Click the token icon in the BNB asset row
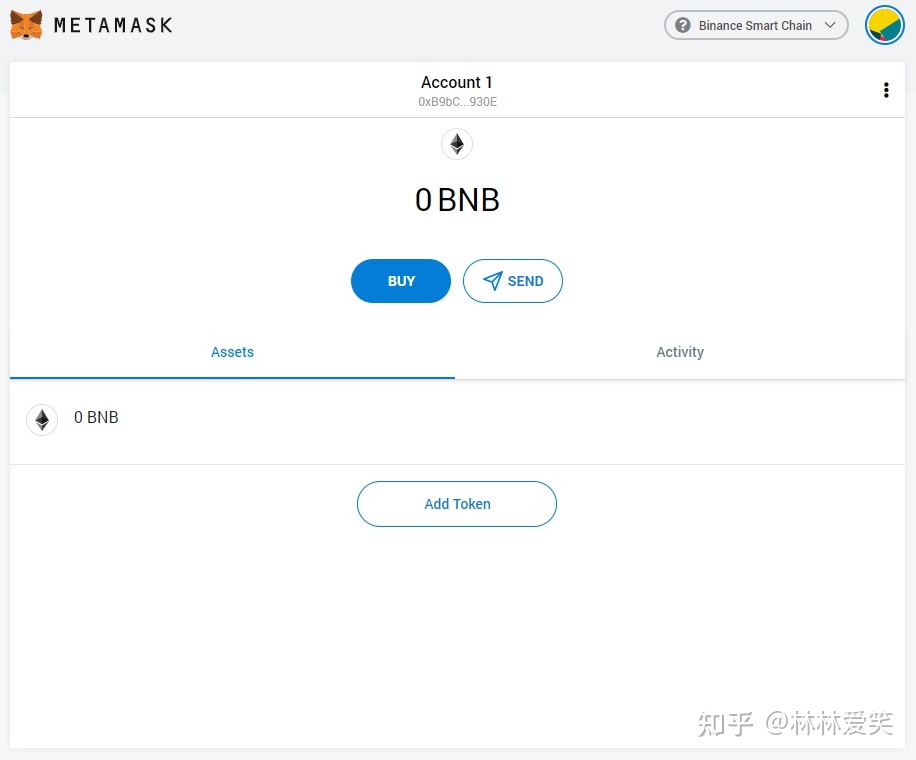Screen dimensions: 916x760 click(42, 420)
